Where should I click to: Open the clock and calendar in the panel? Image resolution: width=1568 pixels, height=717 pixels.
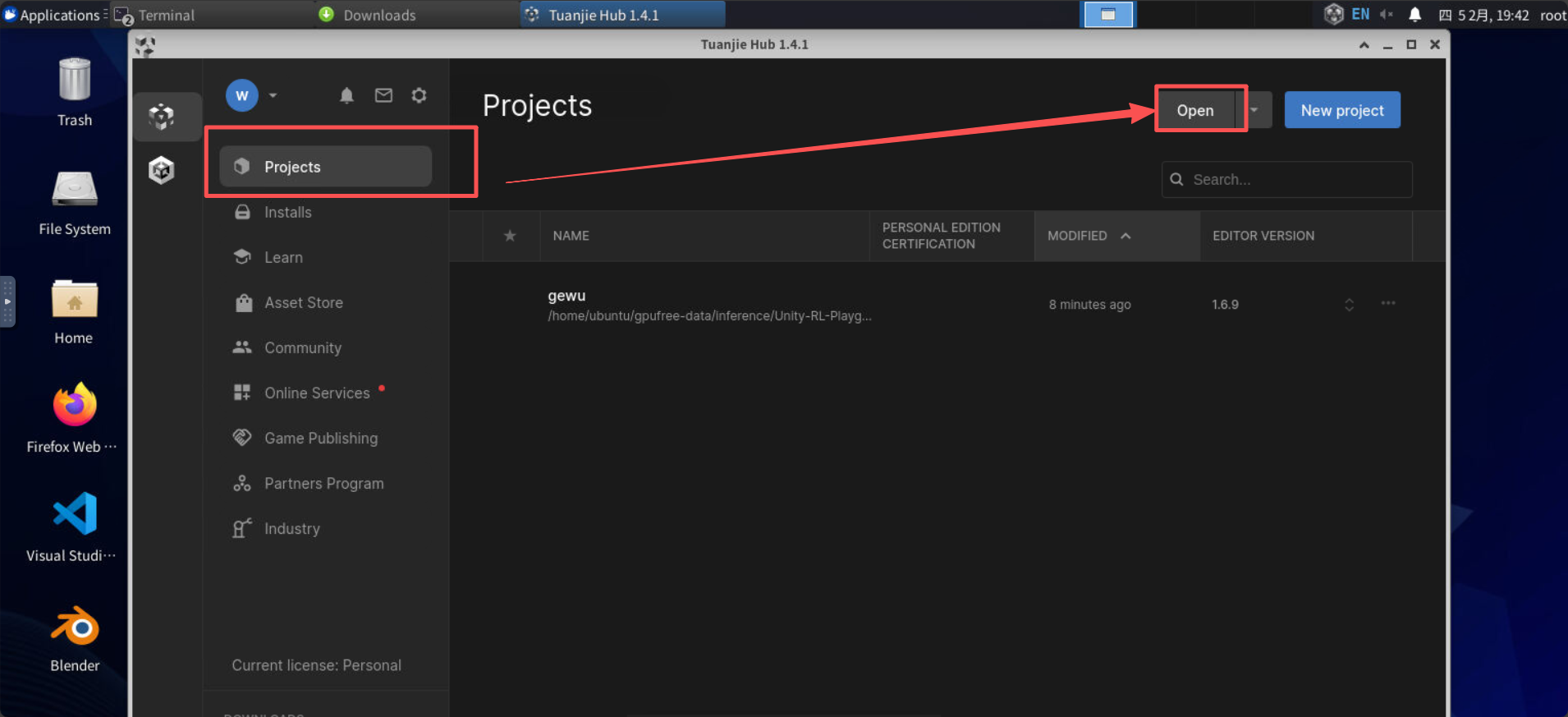point(1483,15)
